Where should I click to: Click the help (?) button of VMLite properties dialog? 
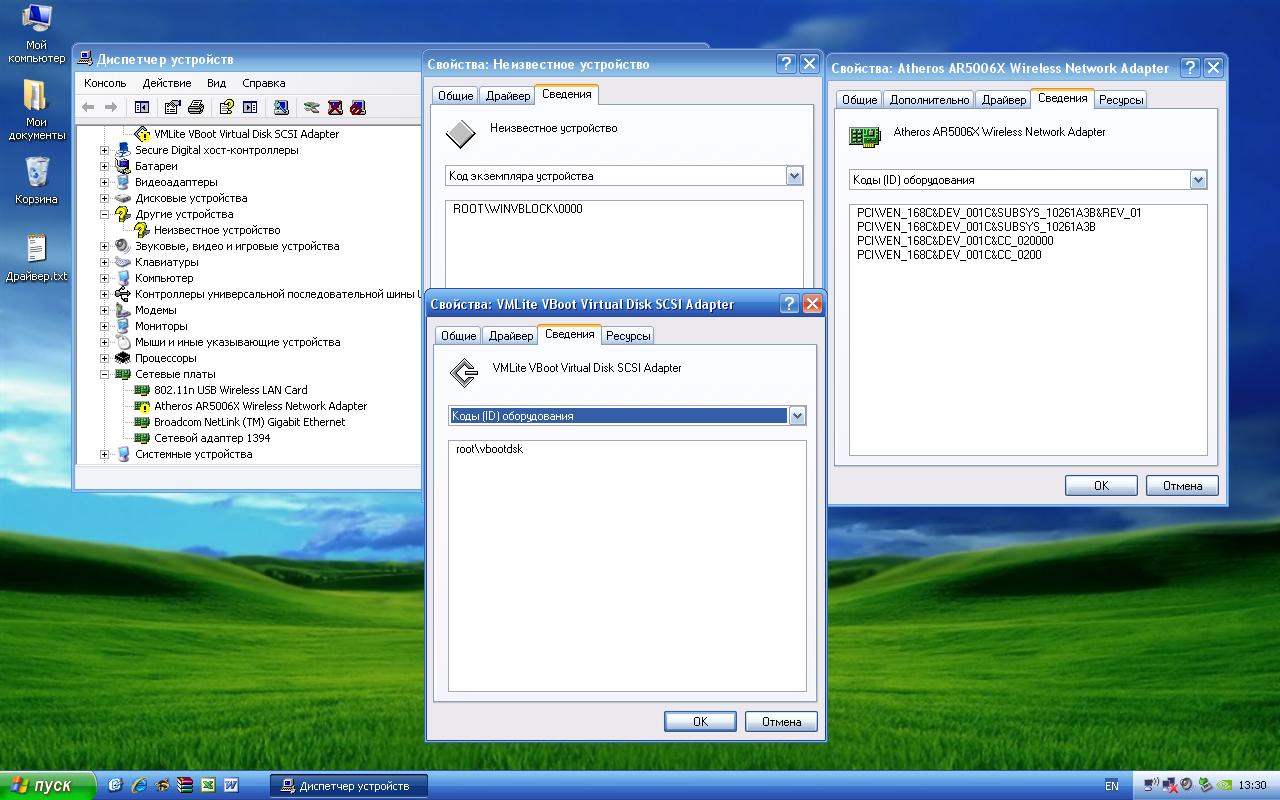789,304
